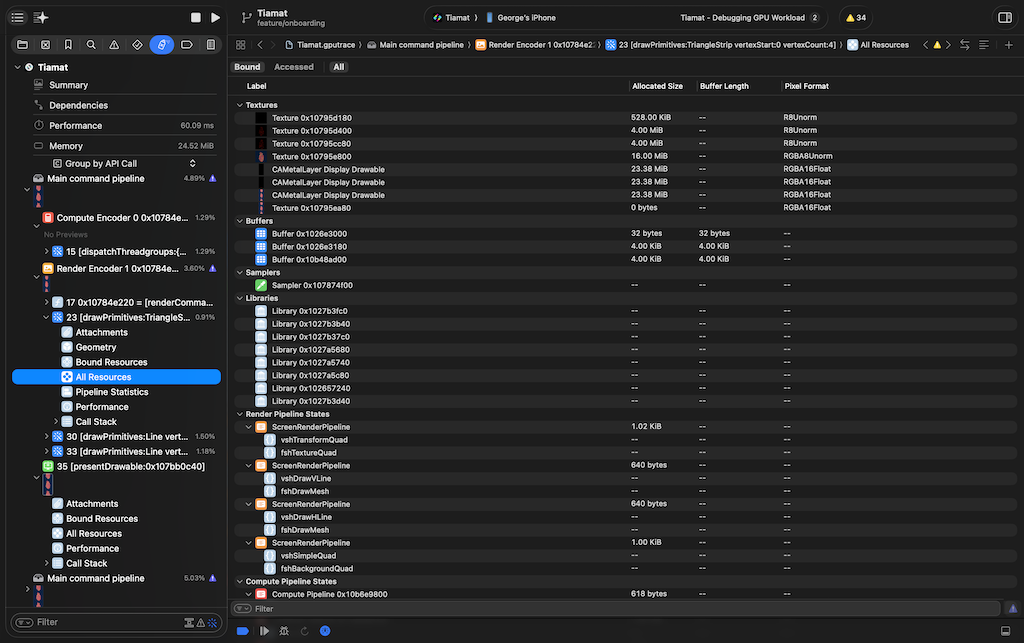1024x643 pixels.
Task: Switch to the Accessed tab
Action: click(294, 67)
